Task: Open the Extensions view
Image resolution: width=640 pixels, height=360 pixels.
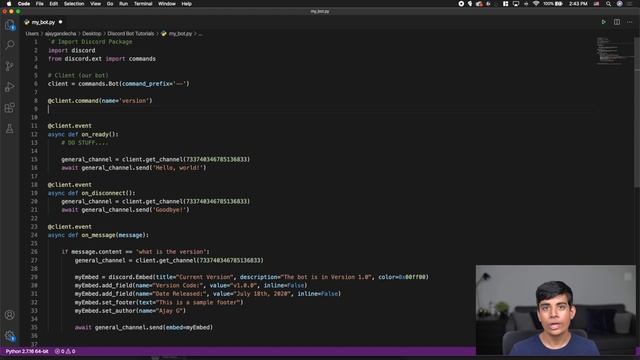Action: tap(10, 108)
